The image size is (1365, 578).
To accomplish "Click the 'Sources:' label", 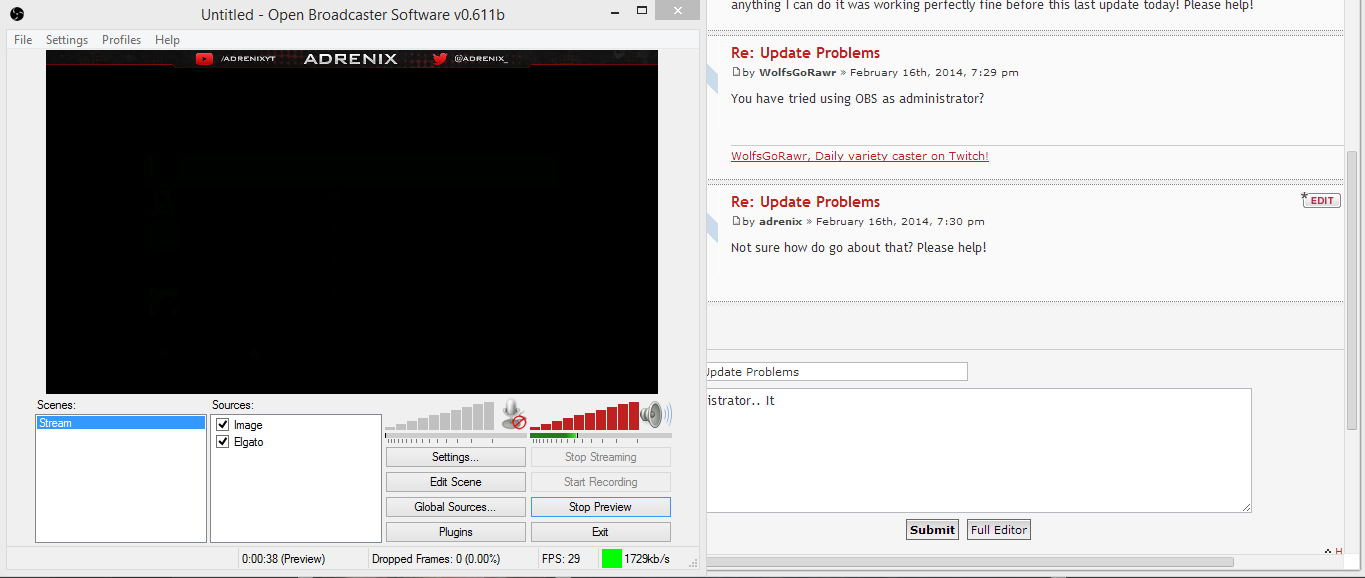I will click(x=233, y=405).
